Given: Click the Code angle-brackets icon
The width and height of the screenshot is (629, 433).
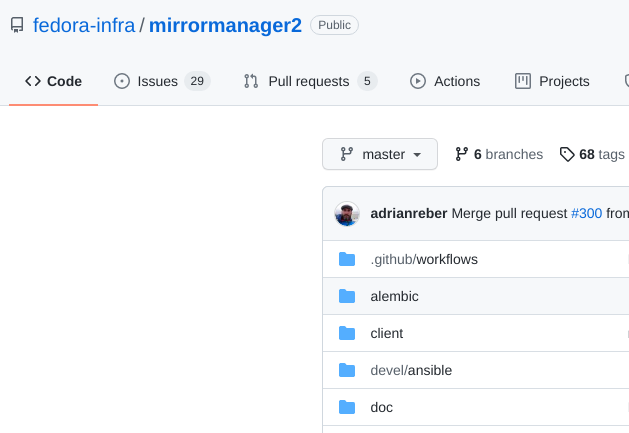Looking at the screenshot, I should point(33,81).
